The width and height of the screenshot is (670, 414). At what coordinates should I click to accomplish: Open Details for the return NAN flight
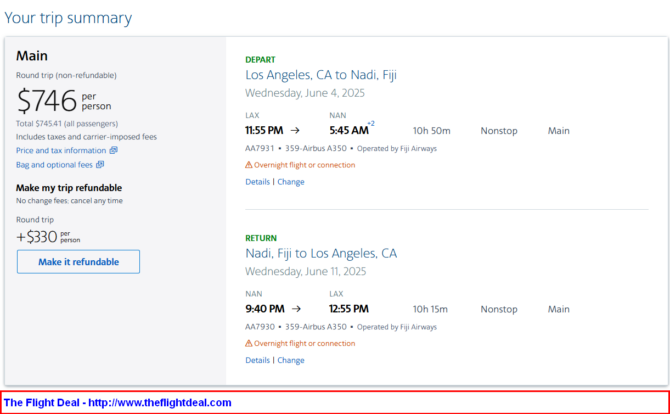click(258, 360)
